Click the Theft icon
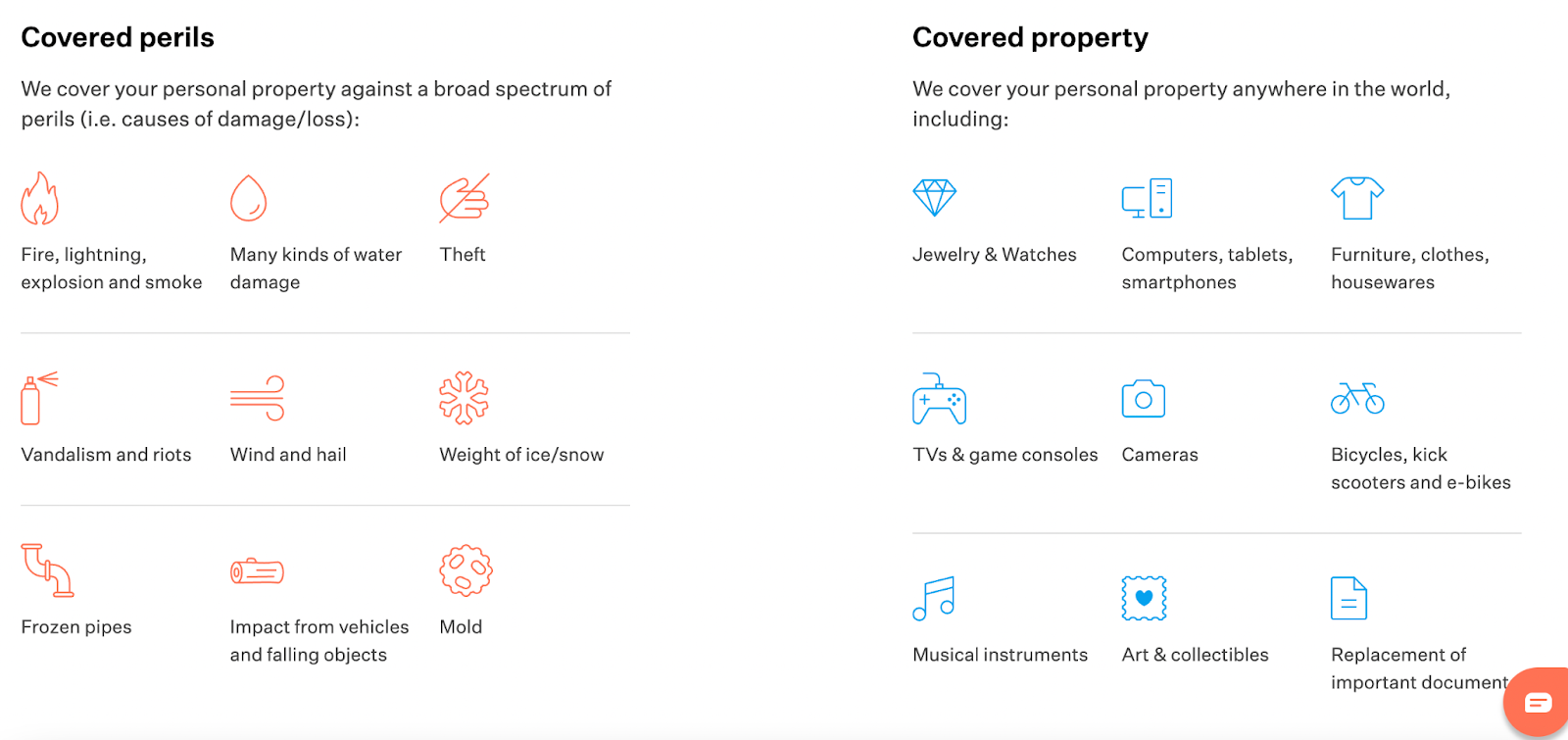This screenshot has width=1568, height=740. click(x=463, y=198)
